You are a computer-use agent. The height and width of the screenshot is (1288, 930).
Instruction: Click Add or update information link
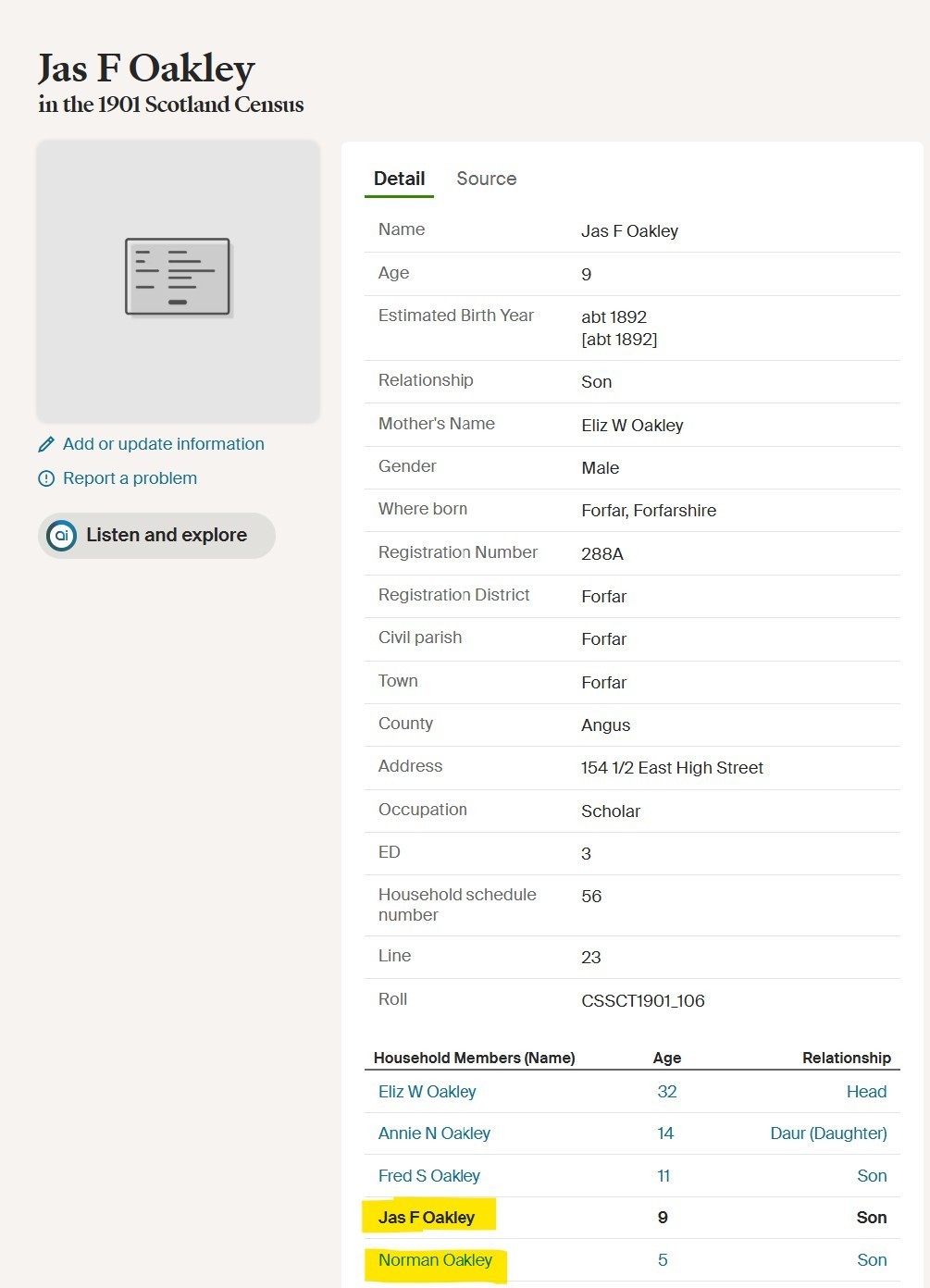tap(163, 444)
